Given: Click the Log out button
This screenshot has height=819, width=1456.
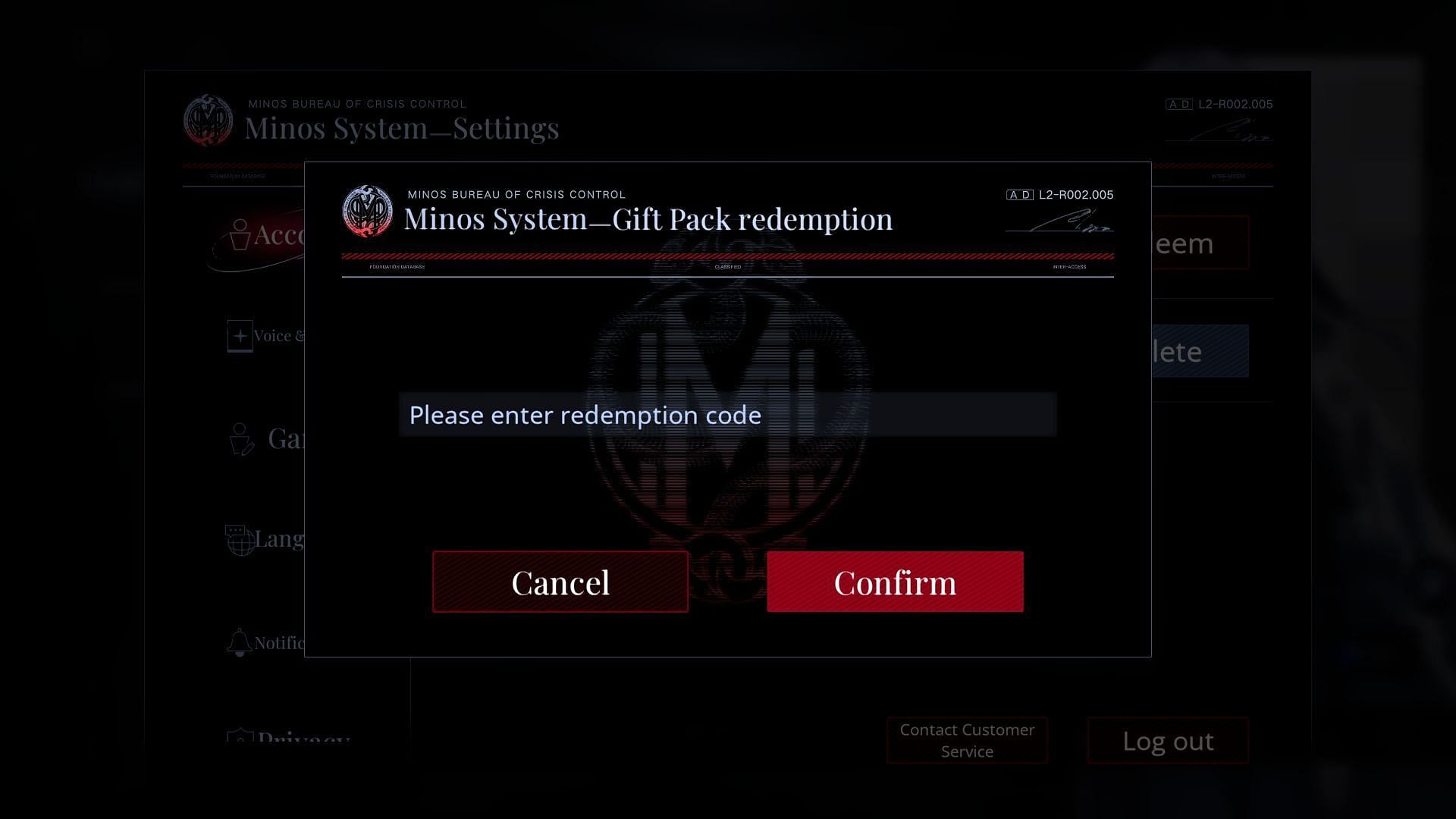Looking at the screenshot, I should (x=1167, y=740).
